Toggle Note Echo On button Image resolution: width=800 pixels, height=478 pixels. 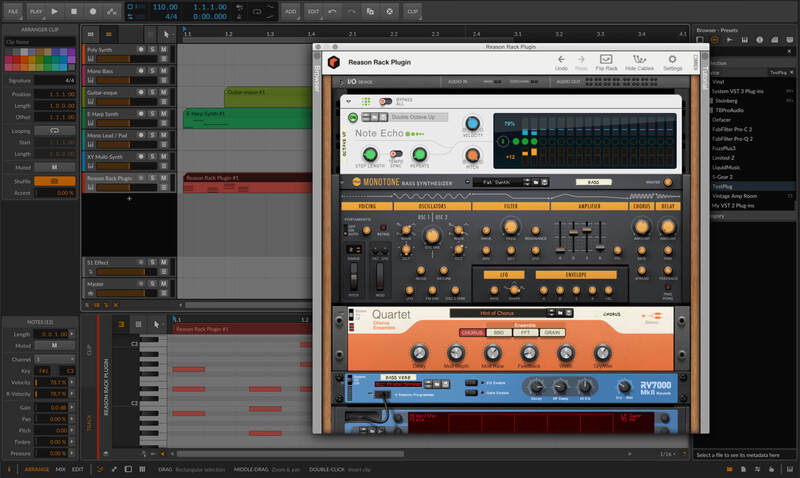[353, 118]
